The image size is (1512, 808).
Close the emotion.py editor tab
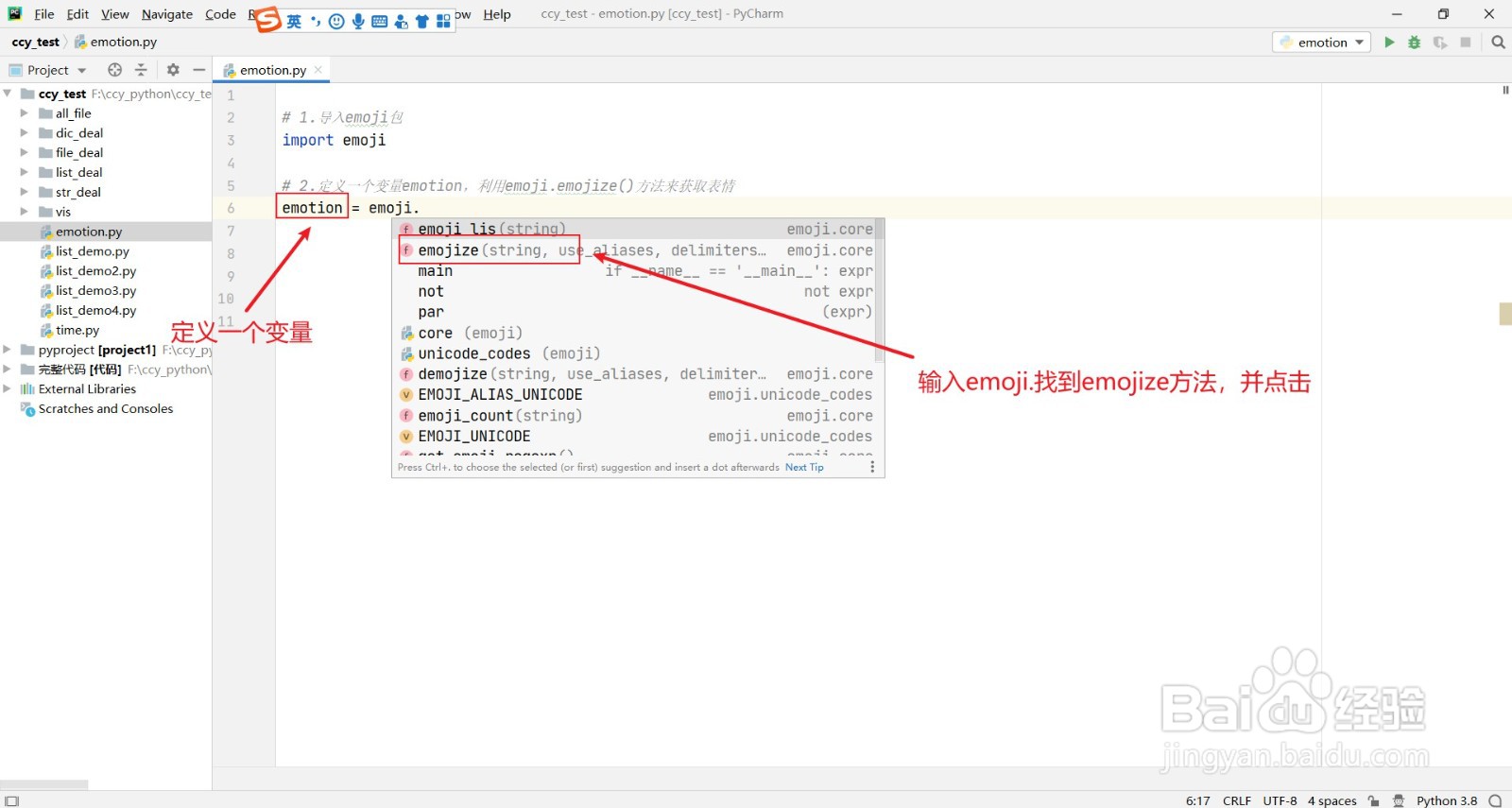pyautogui.click(x=318, y=70)
